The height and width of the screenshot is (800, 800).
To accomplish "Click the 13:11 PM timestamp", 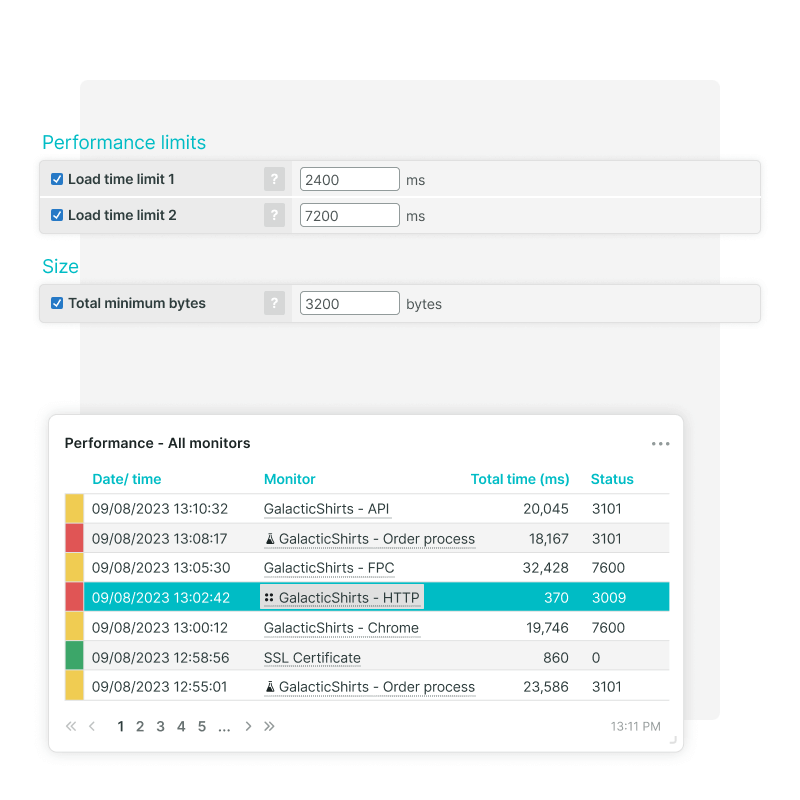I will (635, 727).
